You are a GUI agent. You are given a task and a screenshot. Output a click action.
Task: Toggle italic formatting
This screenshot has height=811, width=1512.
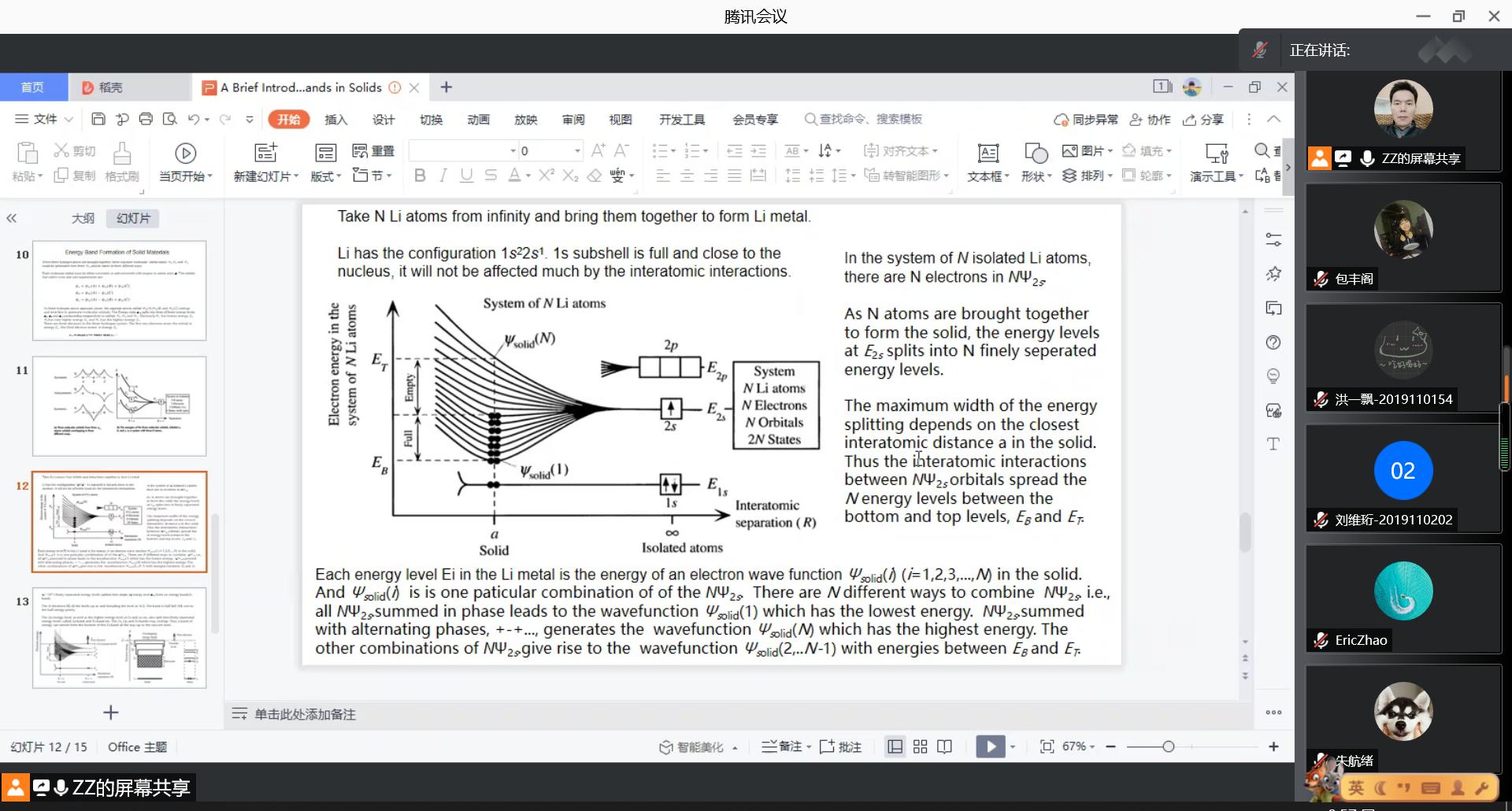[x=443, y=176]
